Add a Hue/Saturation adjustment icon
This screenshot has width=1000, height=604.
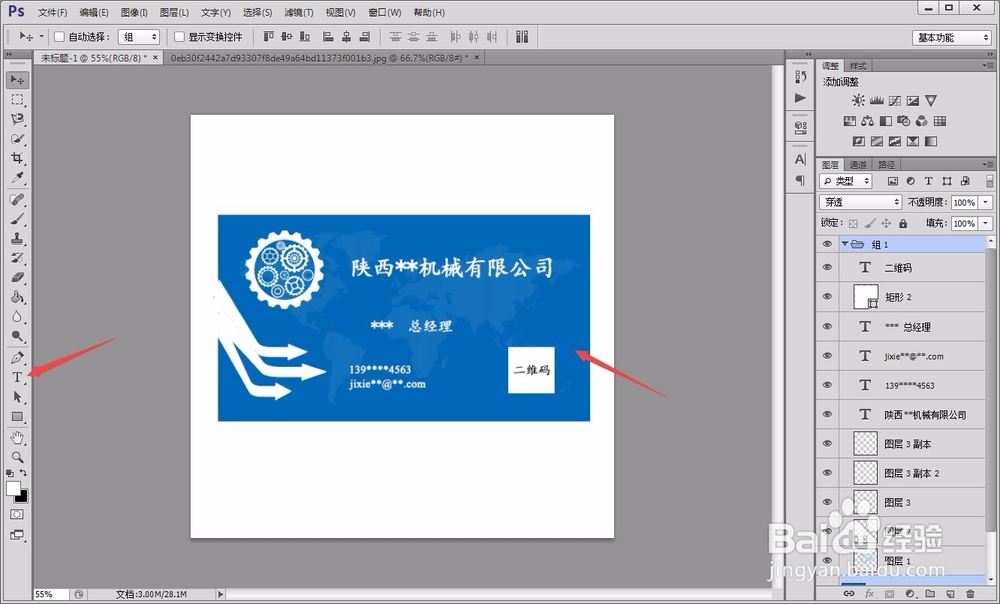[x=850, y=121]
